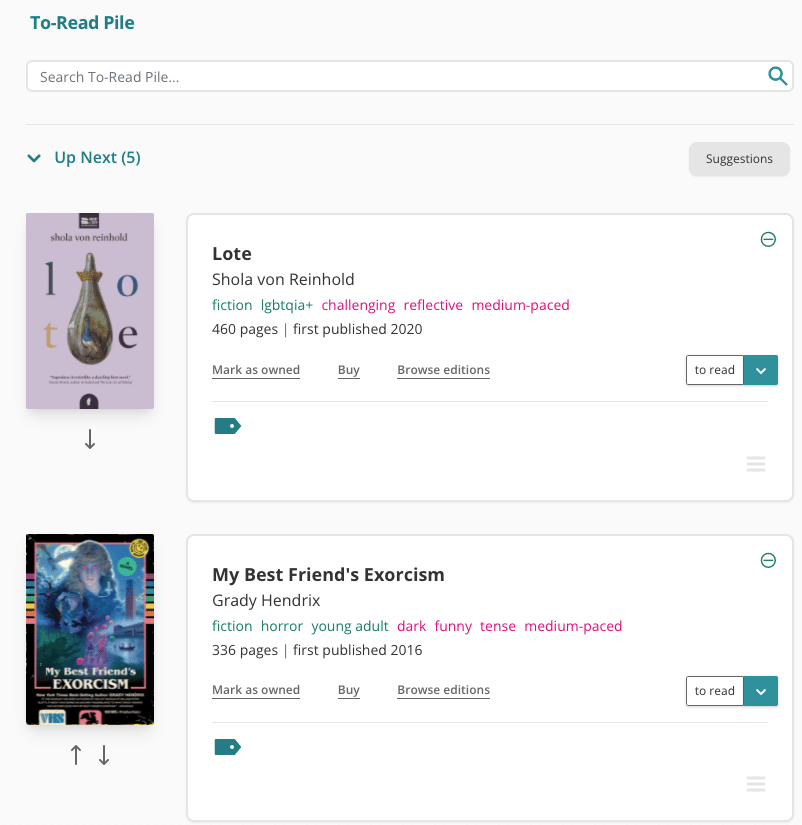Click the 'to read' button for Lote

pyautogui.click(x=715, y=370)
